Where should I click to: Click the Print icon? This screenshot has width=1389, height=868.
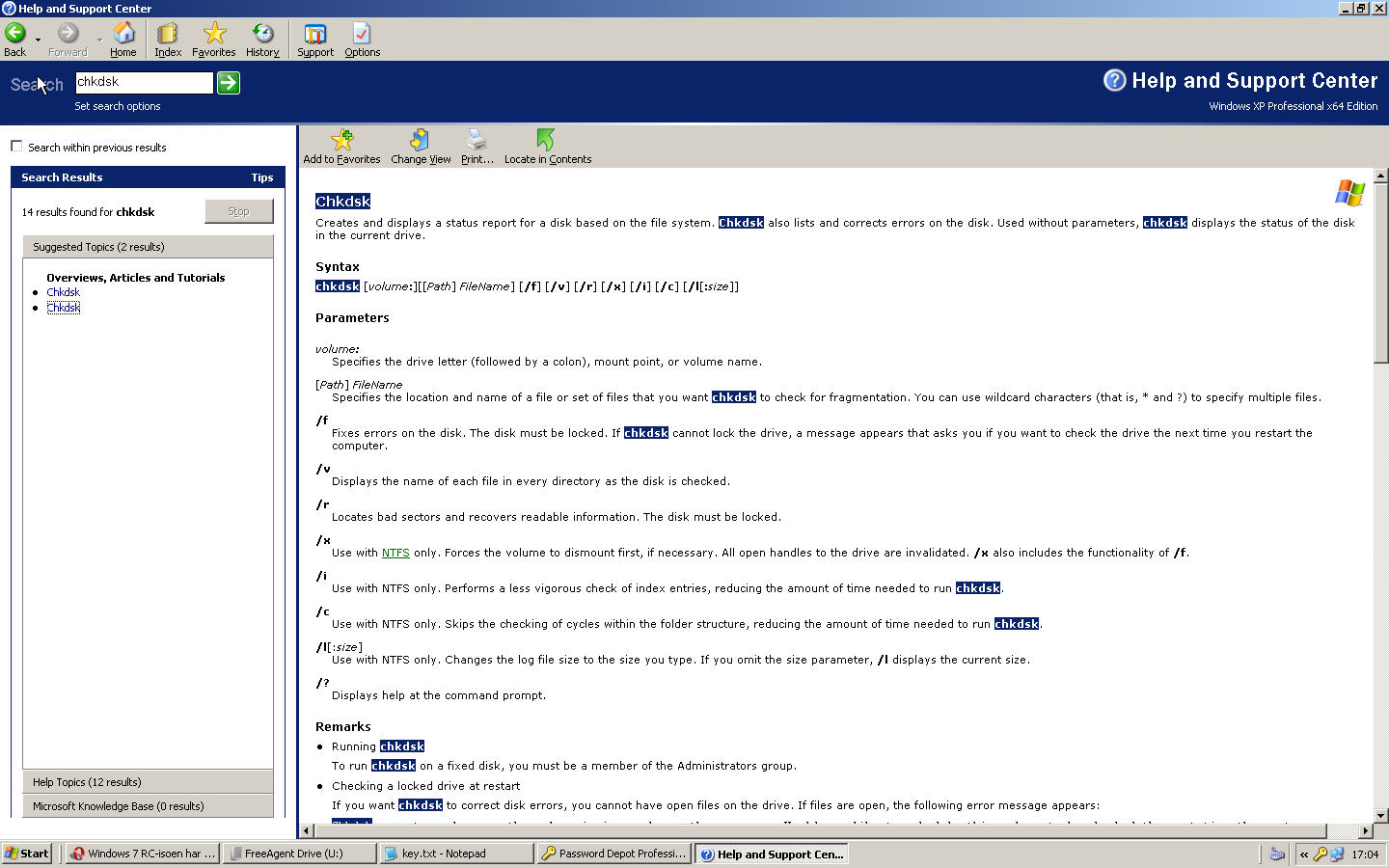(477, 147)
